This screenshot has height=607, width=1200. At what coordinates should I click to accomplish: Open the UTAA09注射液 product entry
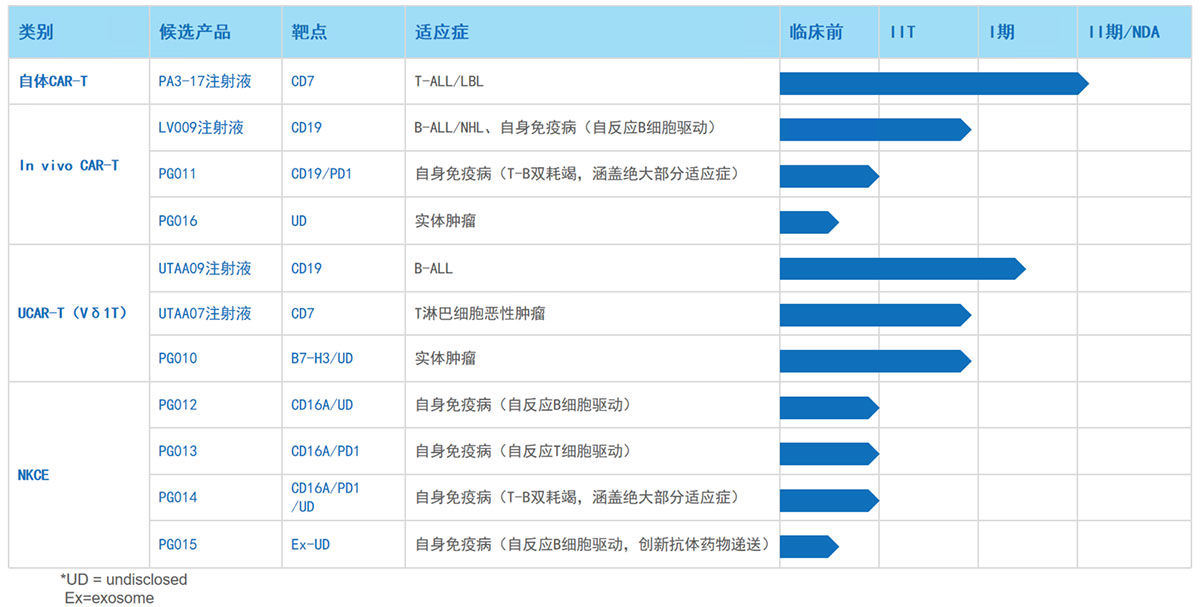204,268
